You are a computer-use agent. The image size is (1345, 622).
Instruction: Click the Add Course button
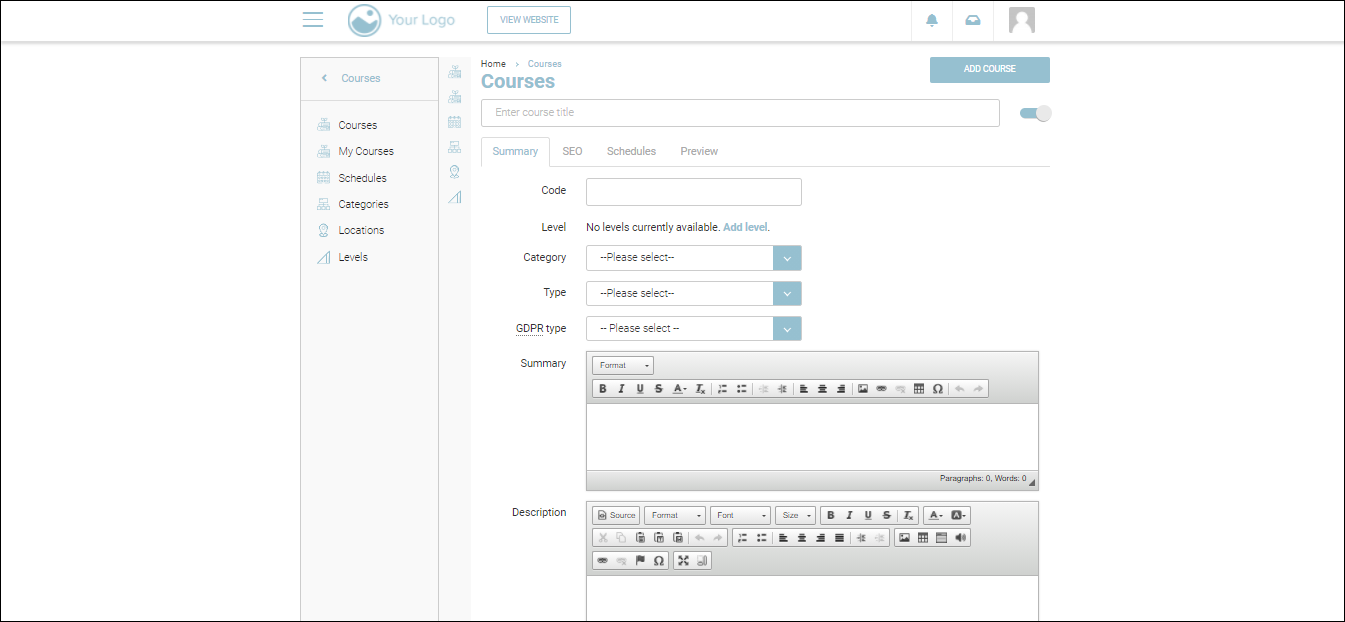(989, 69)
